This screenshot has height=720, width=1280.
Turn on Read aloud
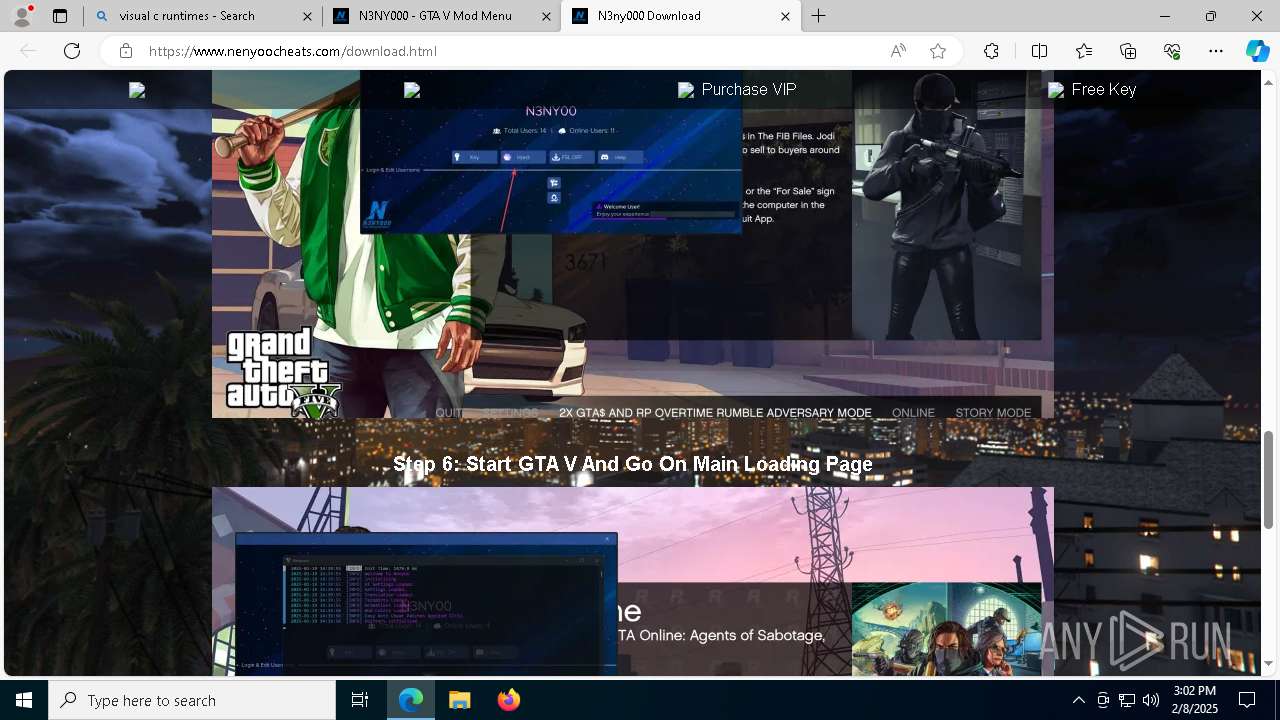898,51
